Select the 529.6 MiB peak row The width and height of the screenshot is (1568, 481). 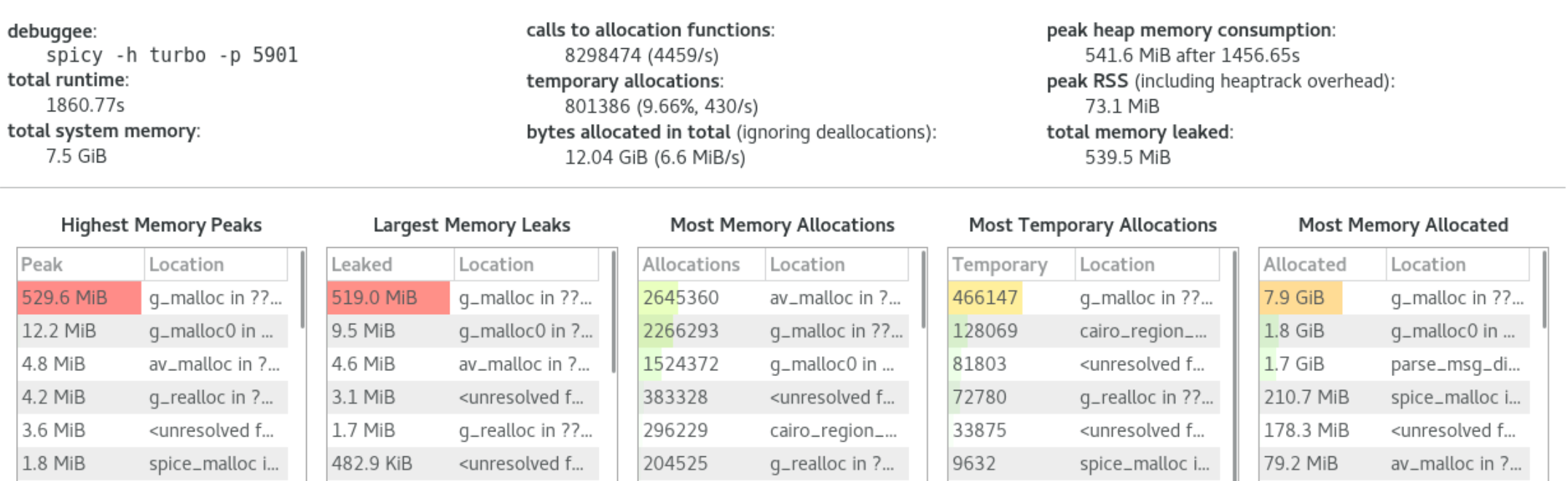(152, 298)
